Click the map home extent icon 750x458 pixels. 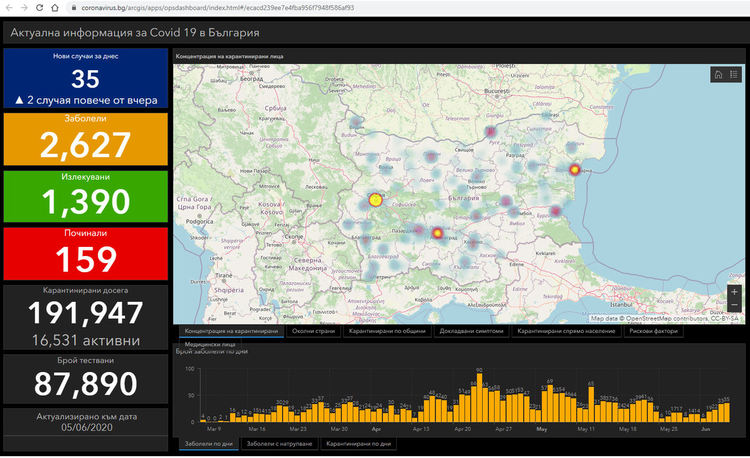(x=718, y=75)
